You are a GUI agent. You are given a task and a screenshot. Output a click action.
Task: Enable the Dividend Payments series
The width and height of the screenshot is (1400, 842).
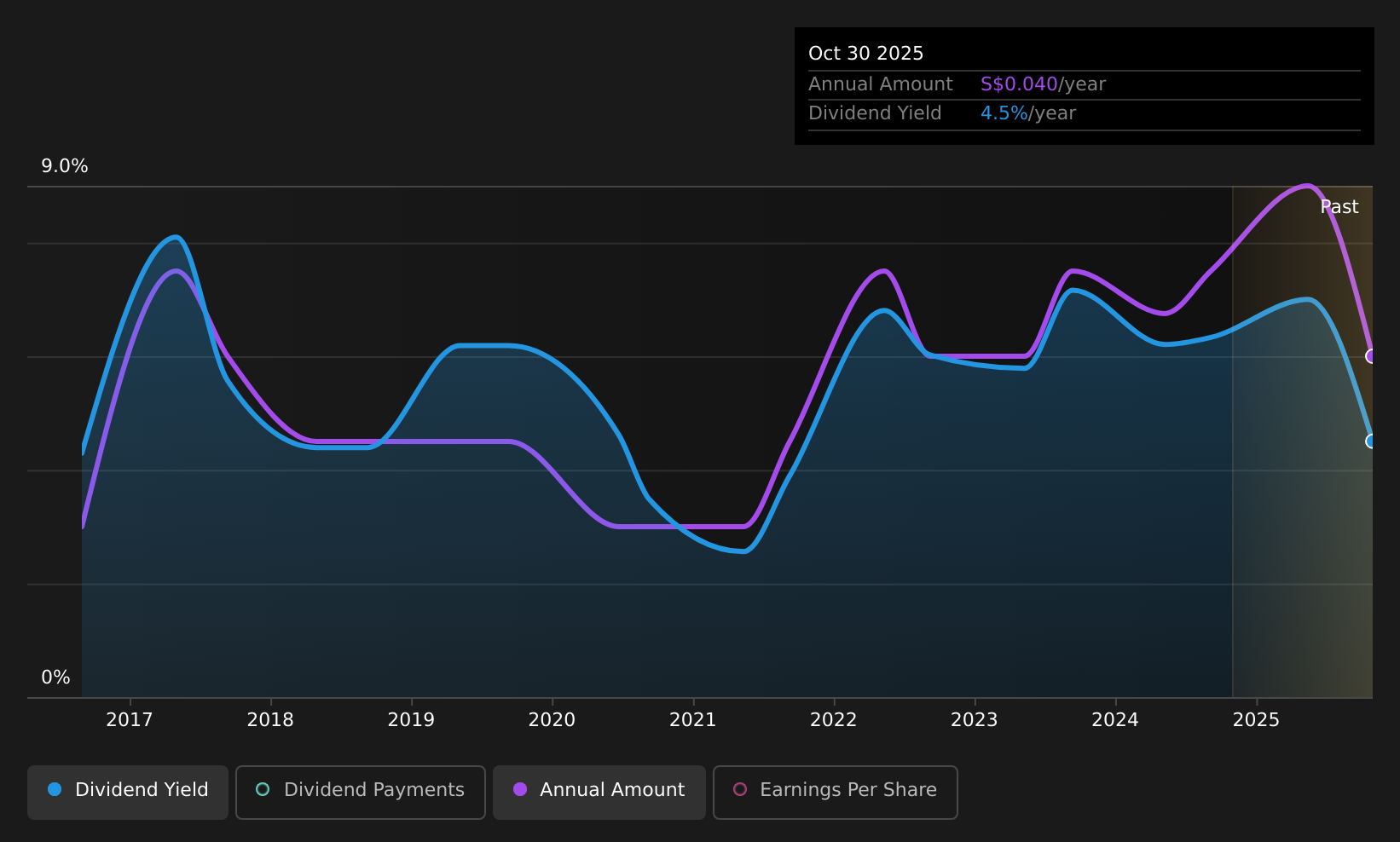coord(361,792)
